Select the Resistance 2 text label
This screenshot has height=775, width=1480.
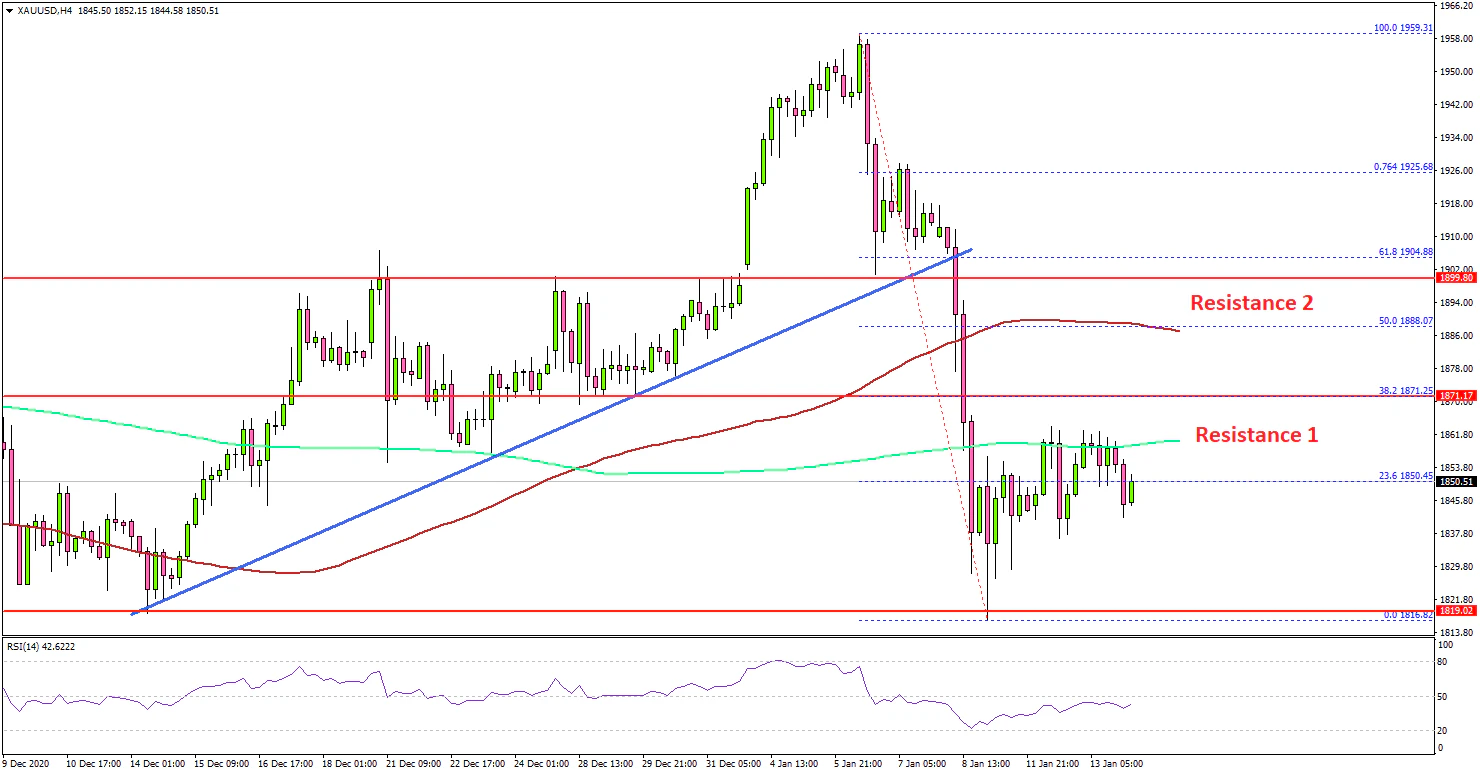pyautogui.click(x=1250, y=302)
